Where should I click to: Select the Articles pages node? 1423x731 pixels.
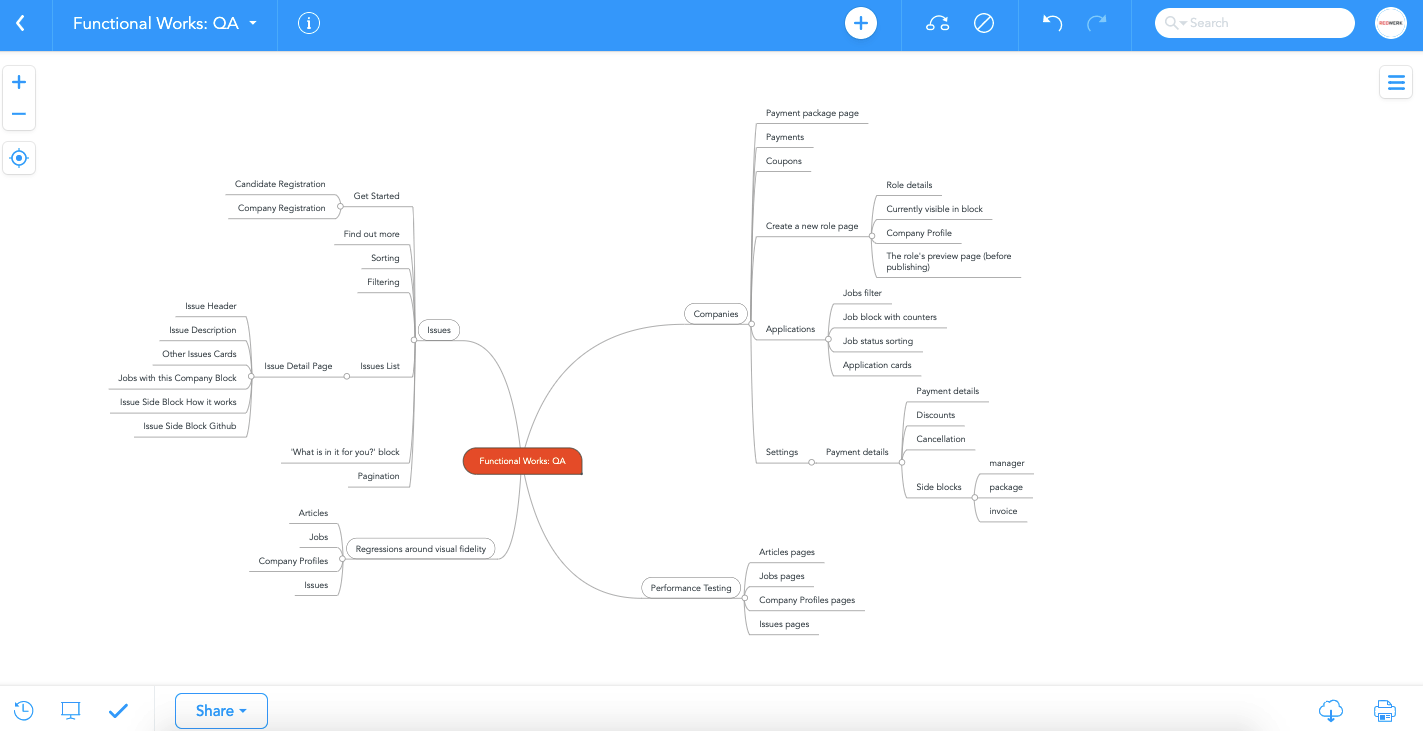[x=787, y=552]
